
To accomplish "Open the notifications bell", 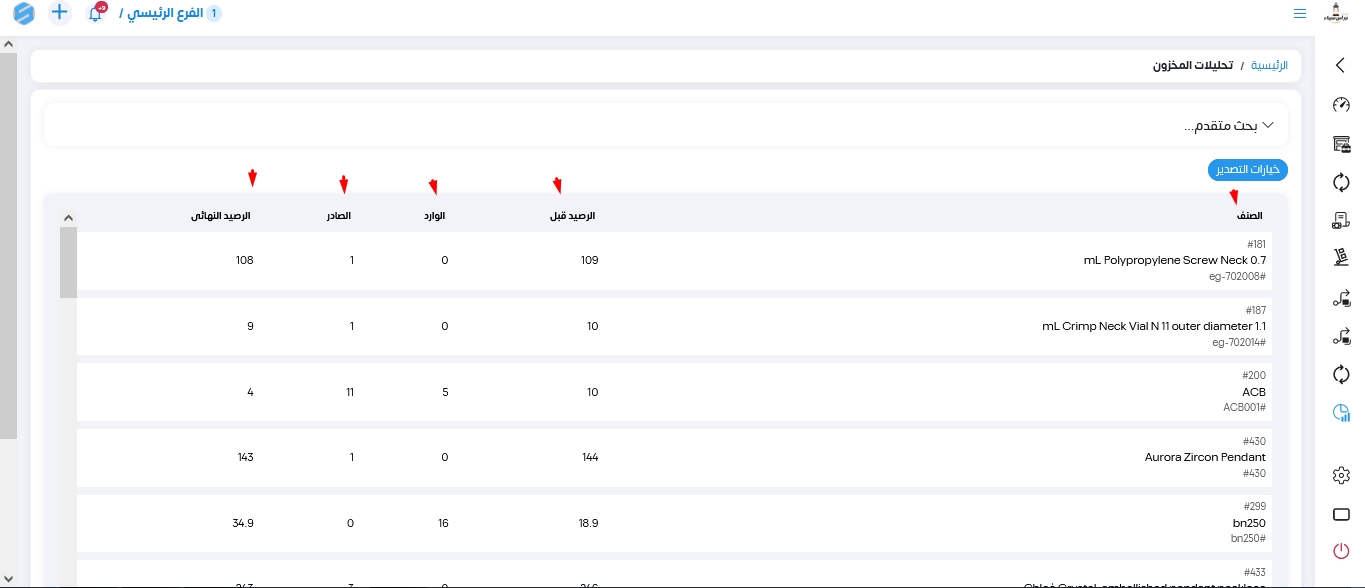I will tap(95, 14).
